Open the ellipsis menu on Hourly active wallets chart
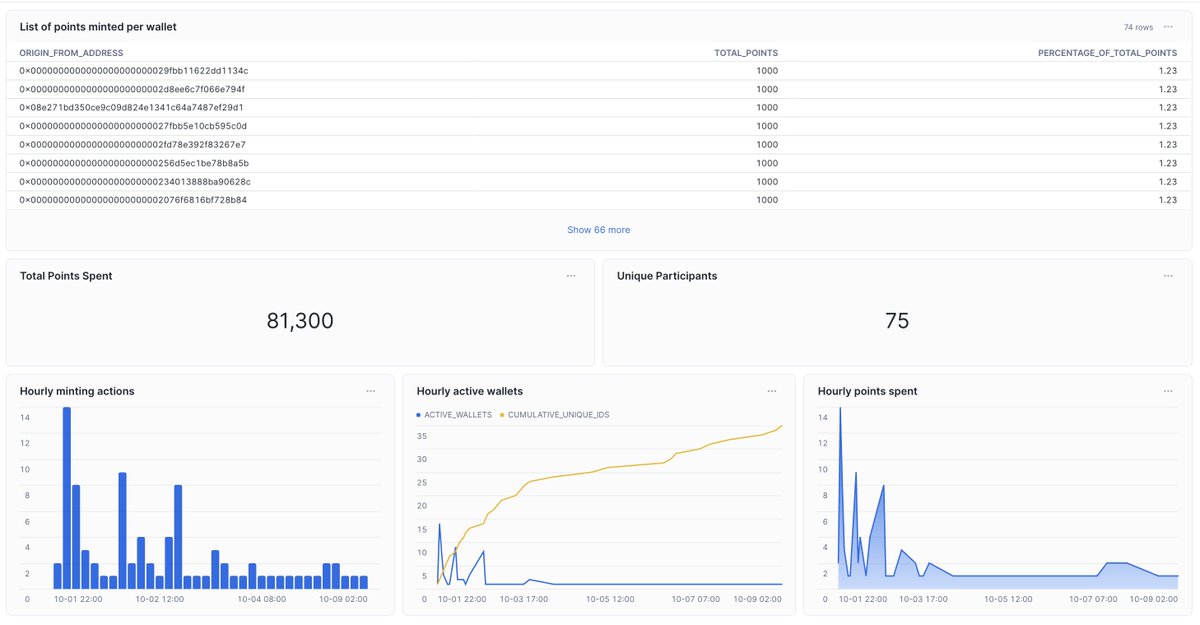Image resolution: width=1200 pixels, height=625 pixels. click(772, 391)
